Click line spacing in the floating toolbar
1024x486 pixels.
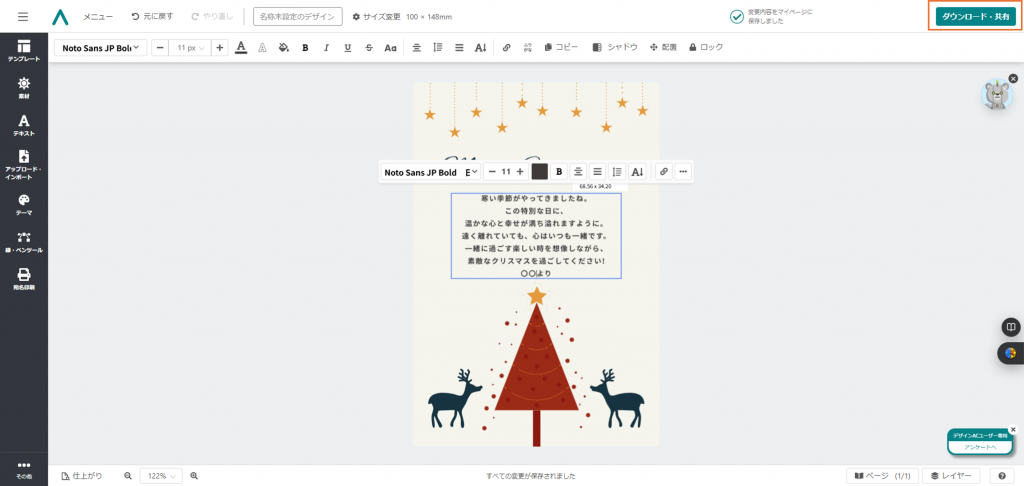(617, 172)
